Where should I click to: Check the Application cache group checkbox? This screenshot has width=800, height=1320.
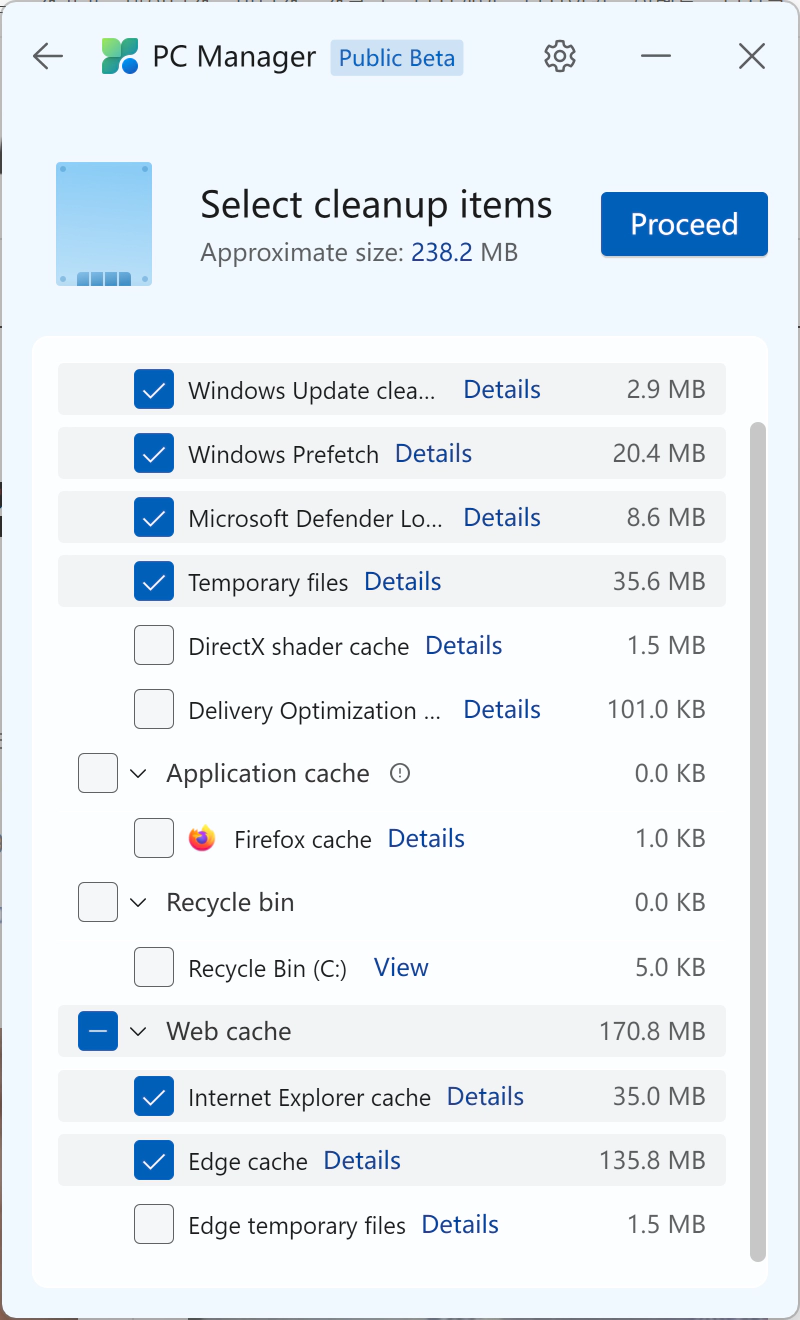[x=98, y=773]
